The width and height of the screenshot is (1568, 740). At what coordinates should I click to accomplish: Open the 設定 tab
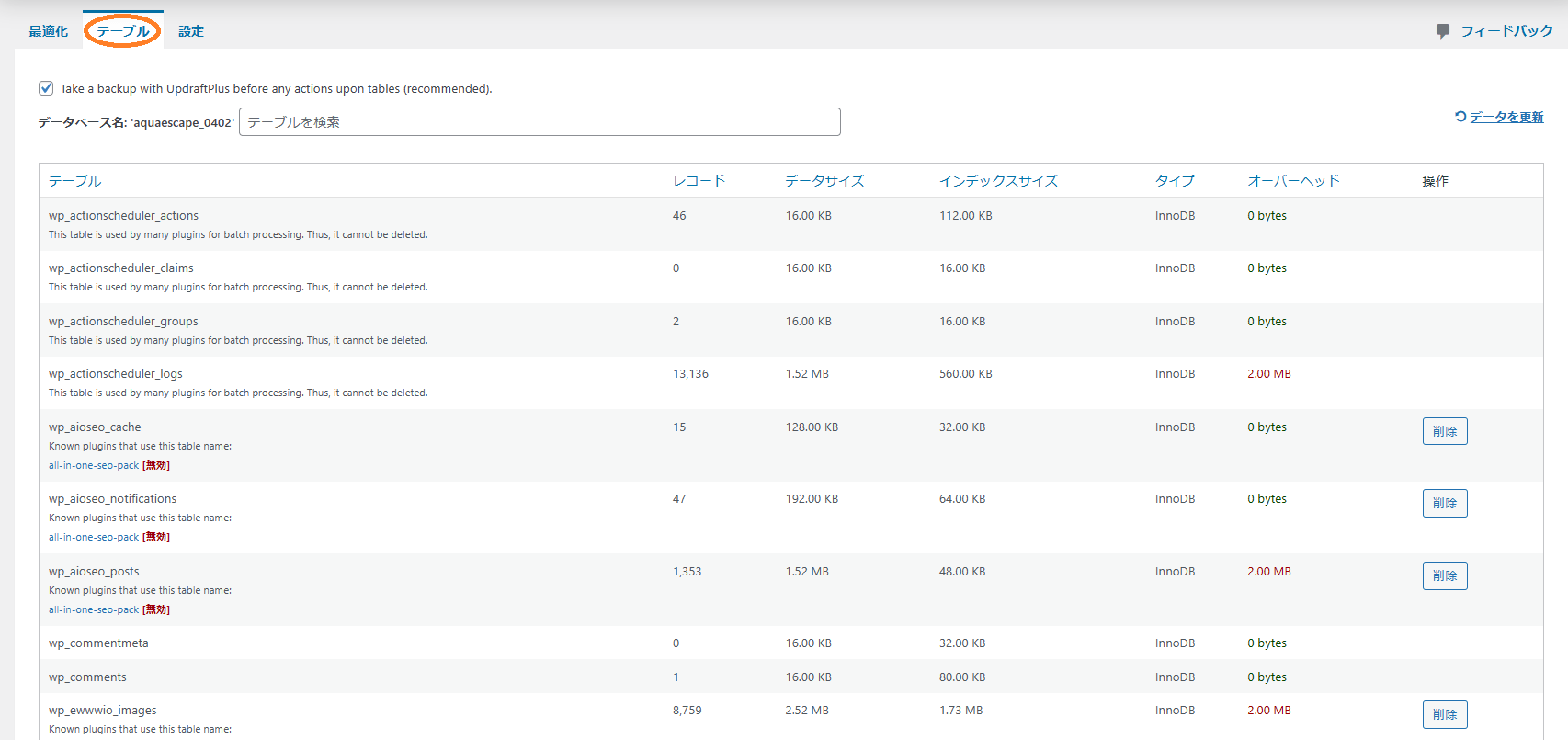point(191,31)
